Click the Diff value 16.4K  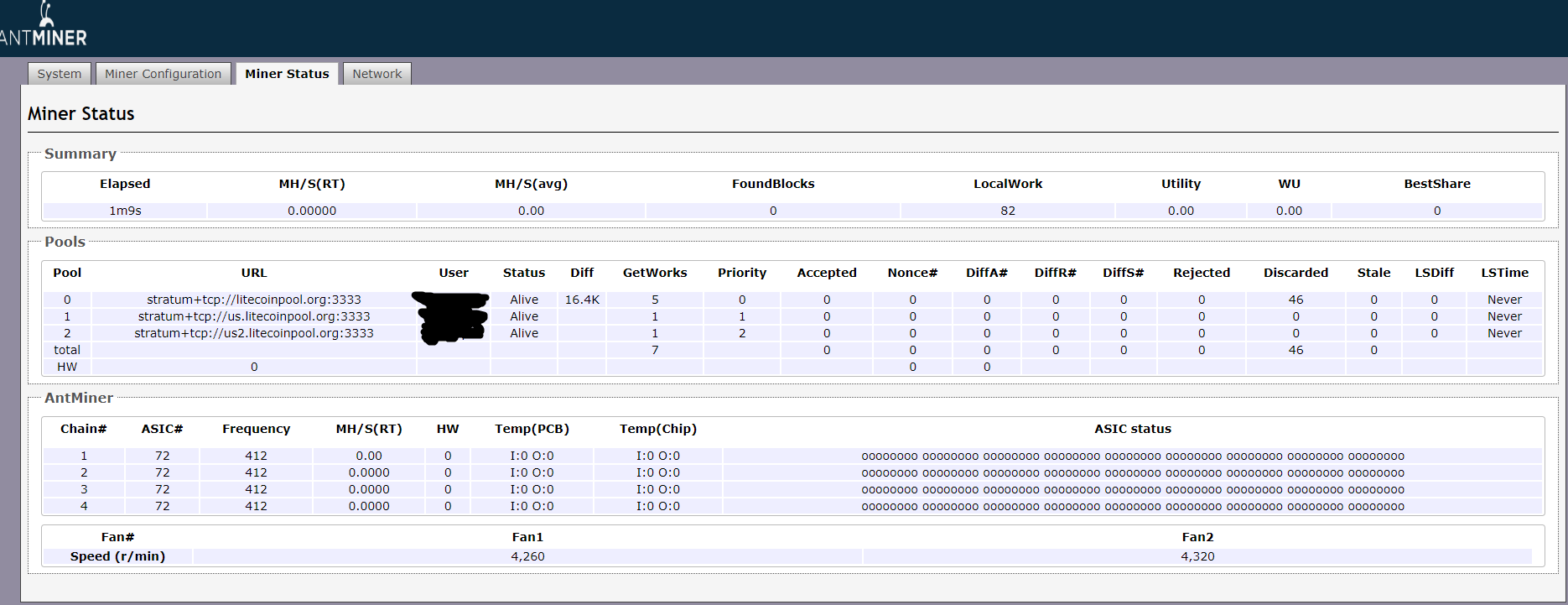coord(582,300)
